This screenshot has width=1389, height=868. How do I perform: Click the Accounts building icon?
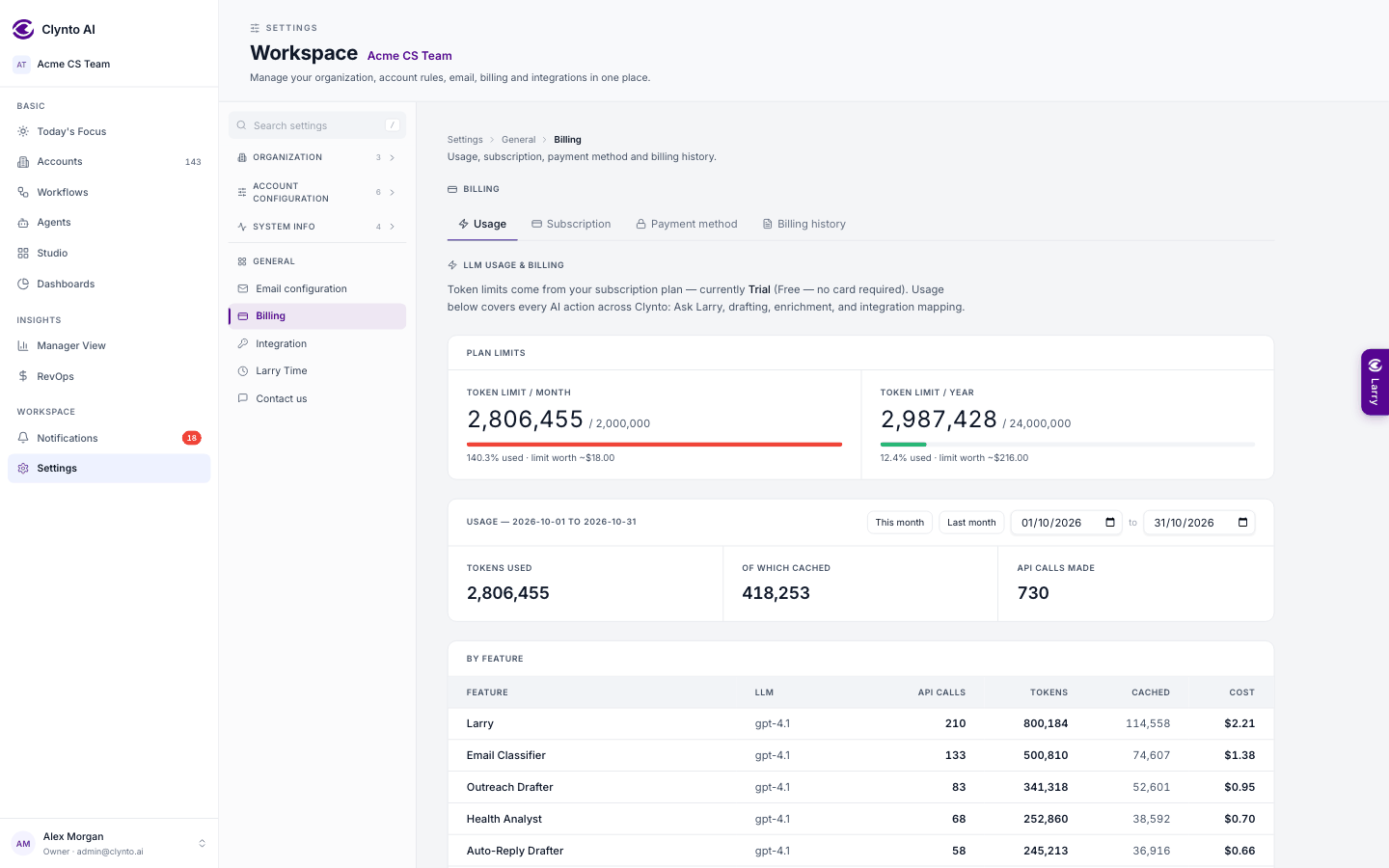click(23, 162)
